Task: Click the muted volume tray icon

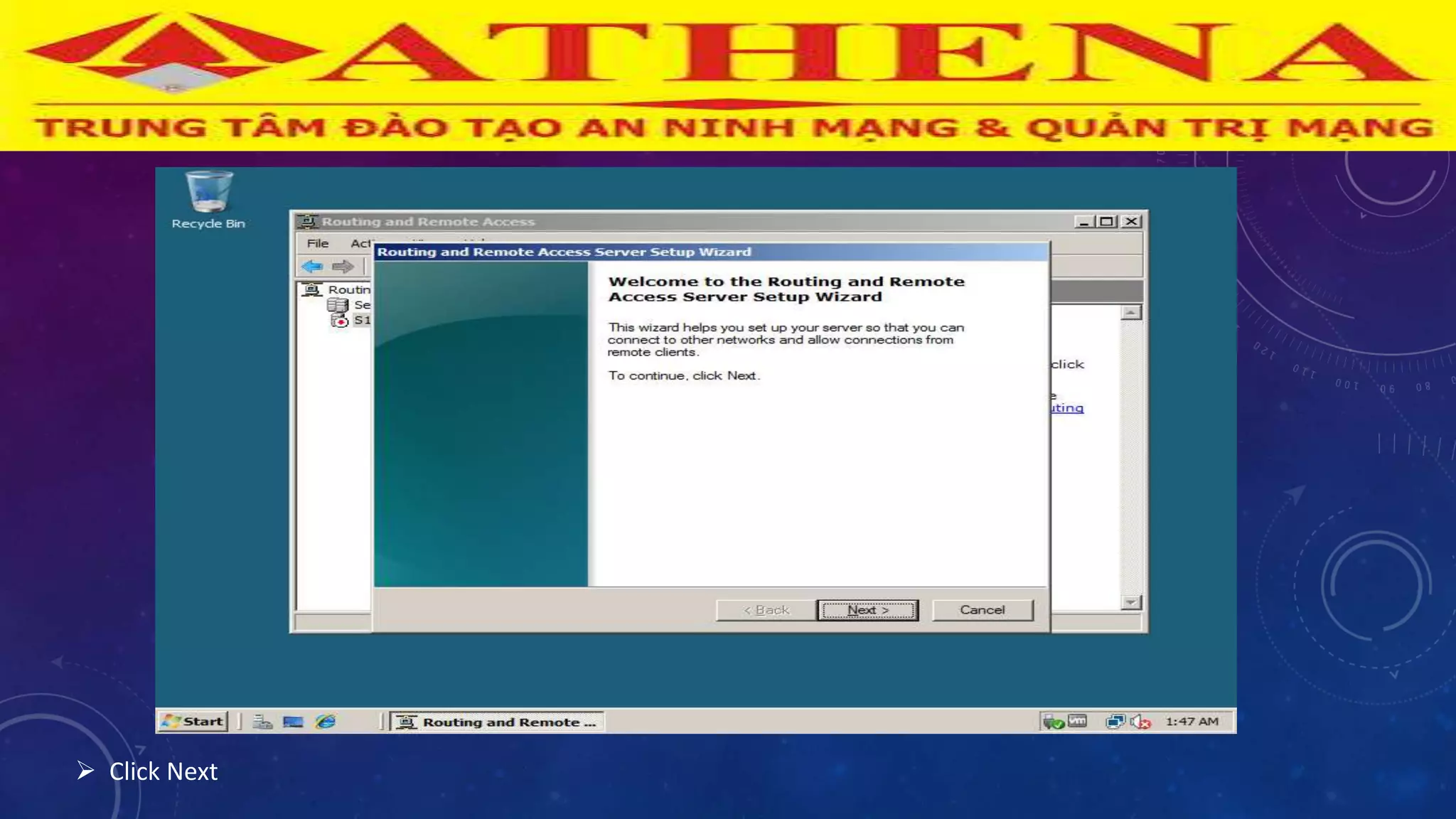Action: pyautogui.click(x=1140, y=722)
